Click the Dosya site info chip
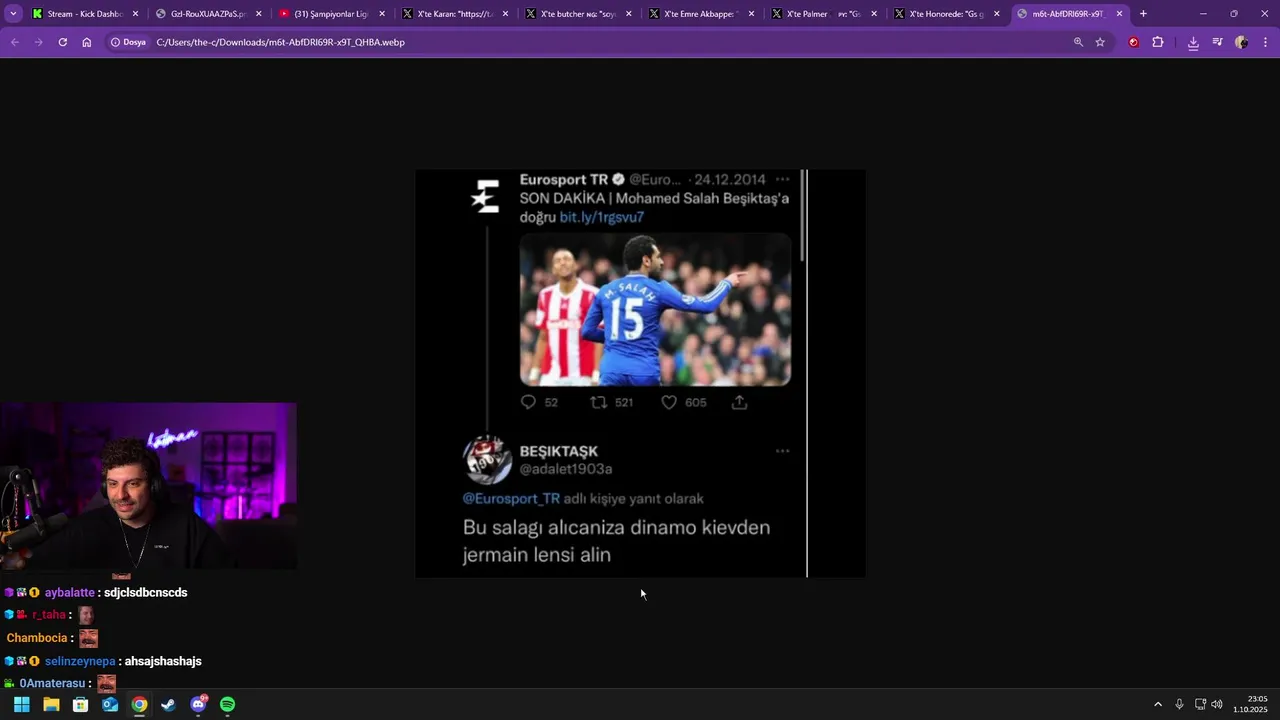1280x720 pixels. pyautogui.click(x=128, y=42)
